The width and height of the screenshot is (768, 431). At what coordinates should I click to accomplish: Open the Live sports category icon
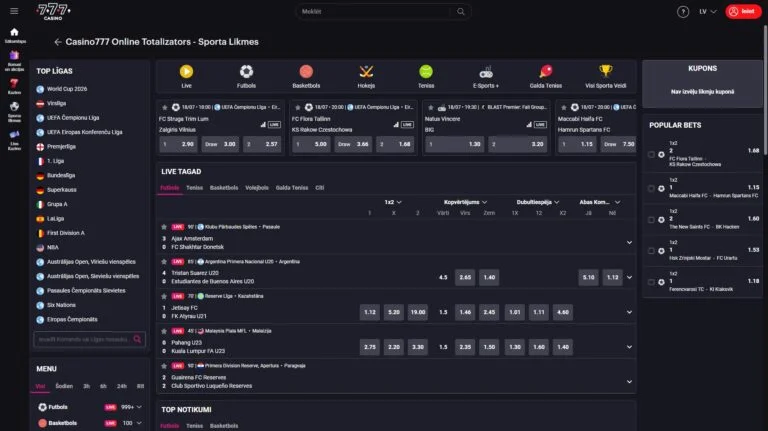pyautogui.click(x=186, y=71)
